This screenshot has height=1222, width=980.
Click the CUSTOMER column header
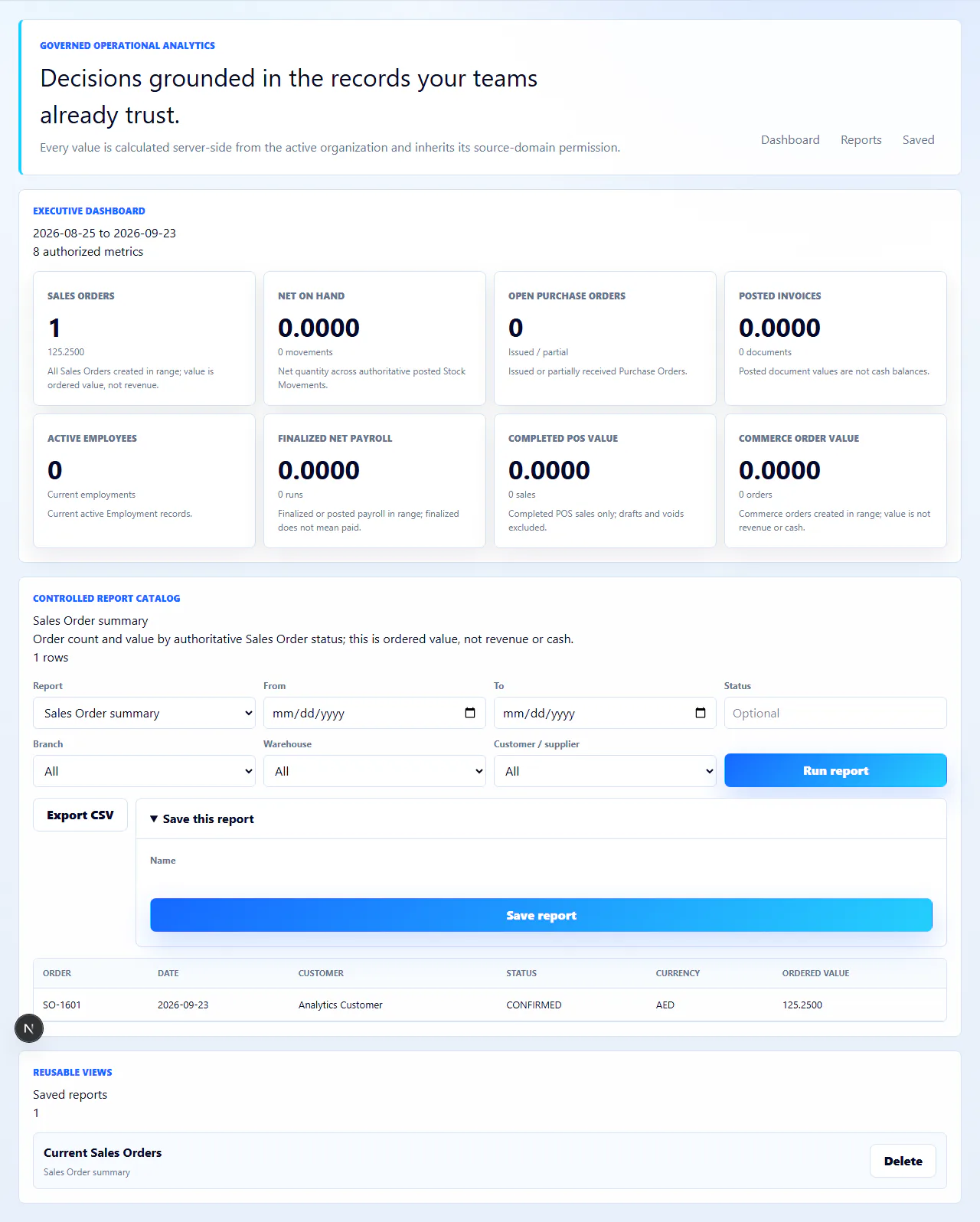point(321,973)
